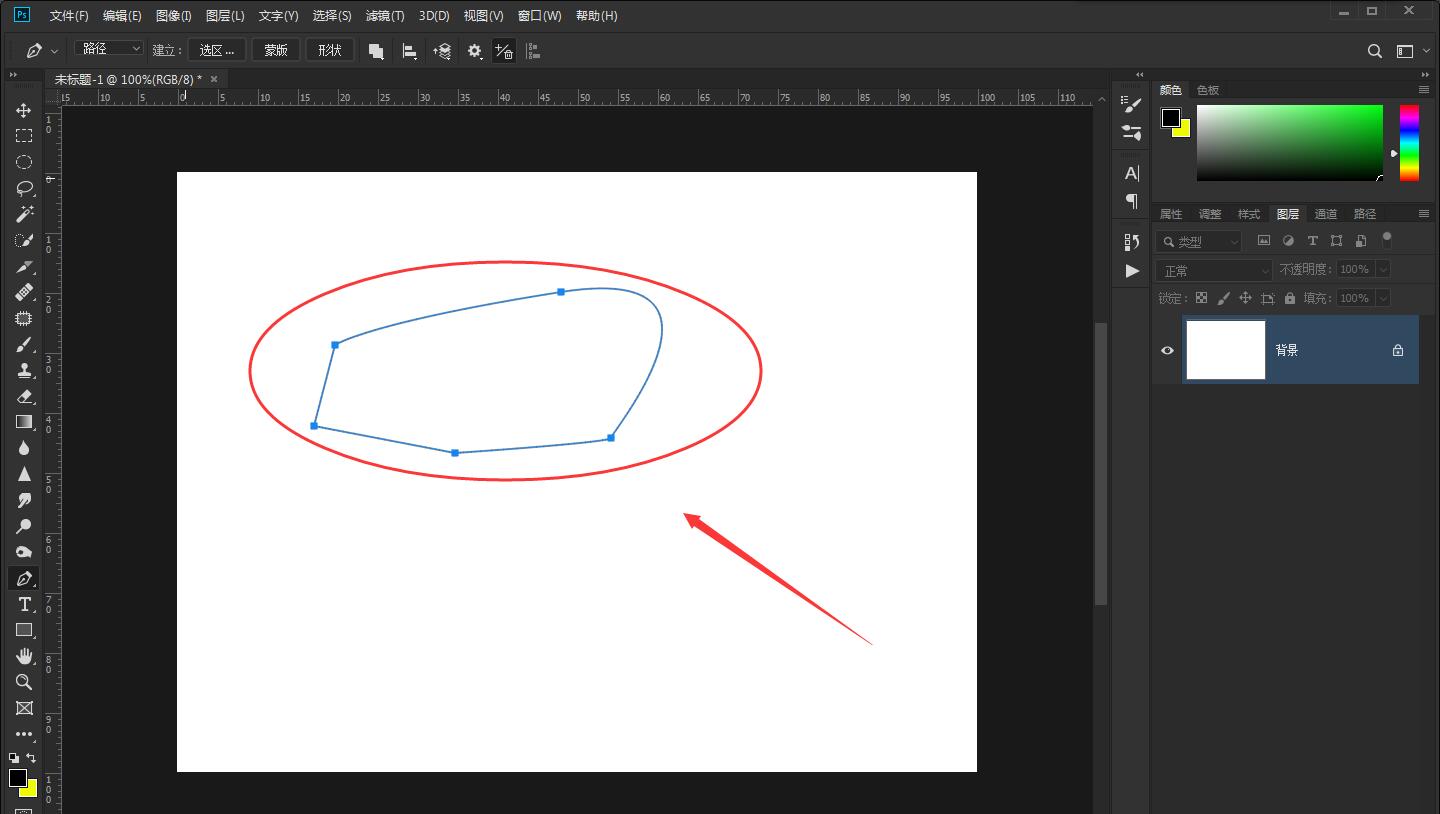Viewport: 1440px width, 814px height.
Task: Select the Move tool in the toolbar
Action: tap(24, 110)
